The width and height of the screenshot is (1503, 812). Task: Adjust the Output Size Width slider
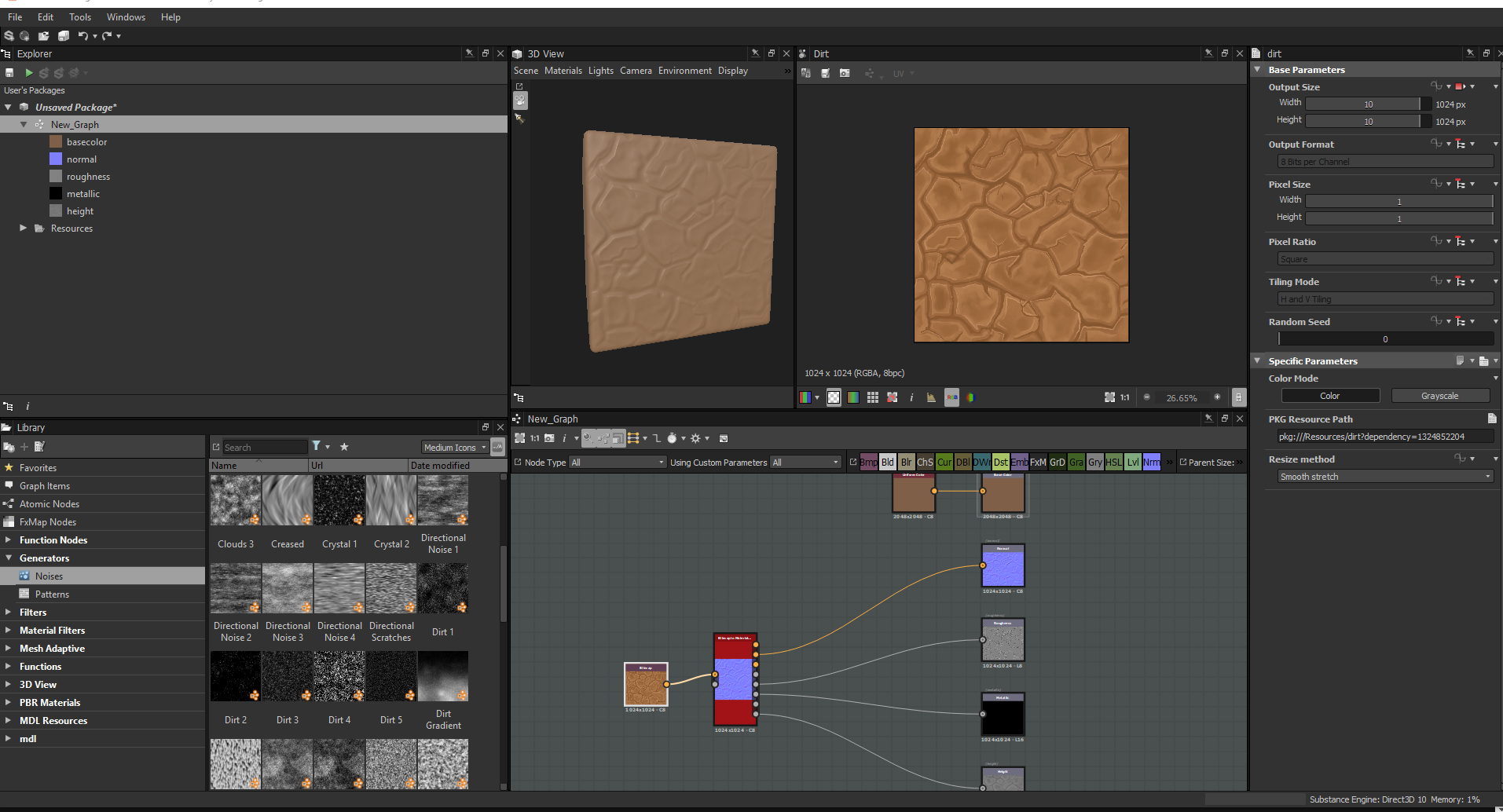[1368, 104]
